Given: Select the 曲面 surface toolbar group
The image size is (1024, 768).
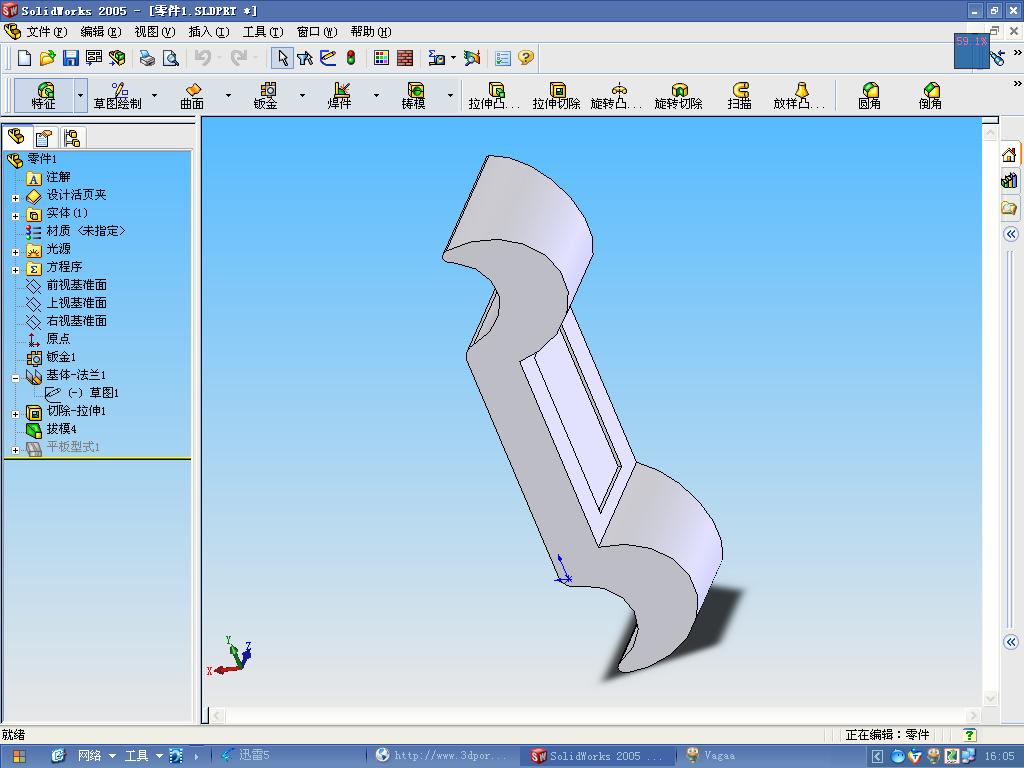Looking at the screenshot, I should tap(192, 96).
